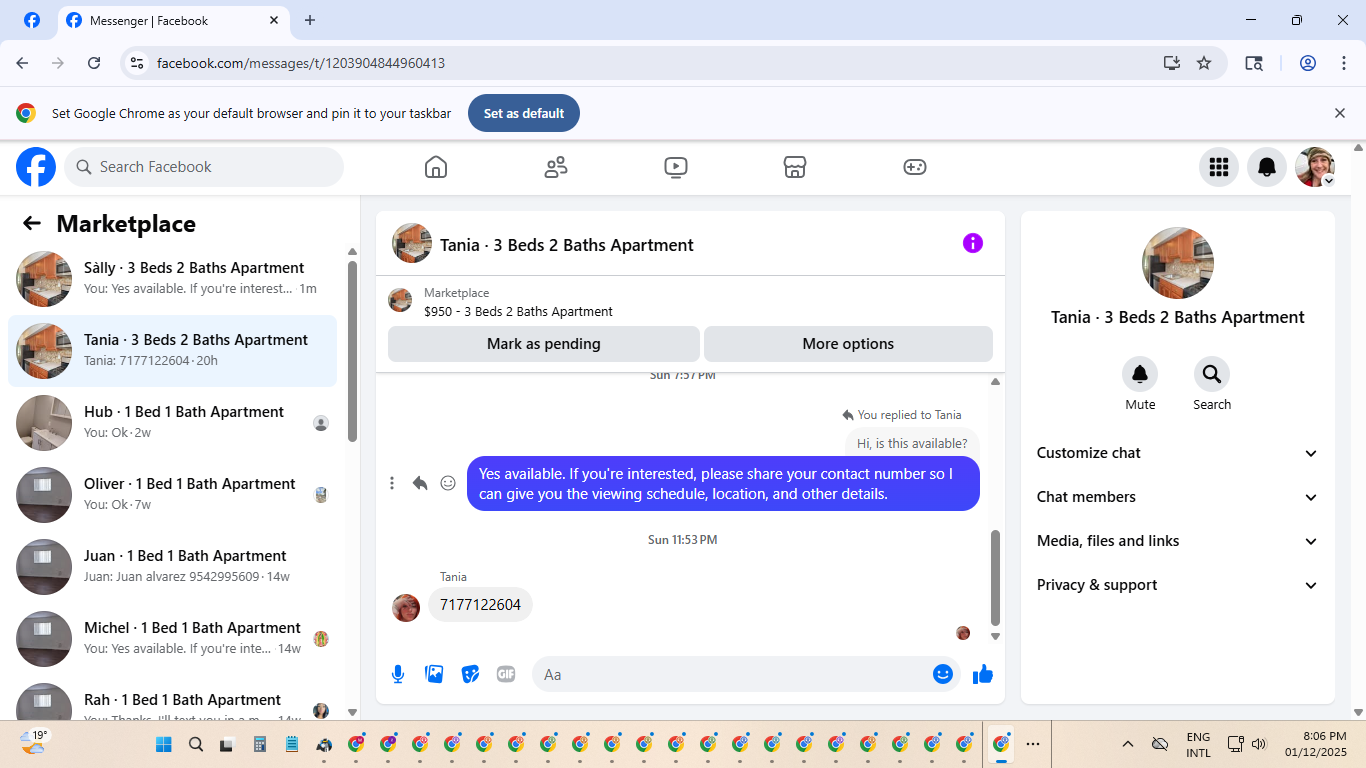The height and width of the screenshot is (768, 1366).
Task: Dismiss the default browser infobar
Action: pyautogui.click(x=1340, y=113)
